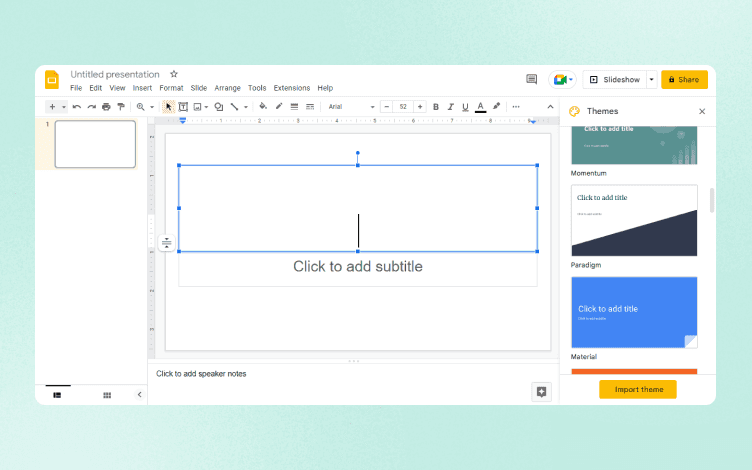Select the line tool
The width and height of the screenshot is (752, 470).
click(x=234, y=106)
